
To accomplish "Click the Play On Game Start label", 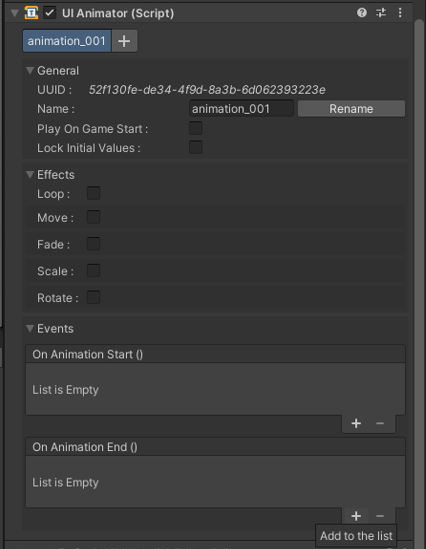I will point(92,129).
